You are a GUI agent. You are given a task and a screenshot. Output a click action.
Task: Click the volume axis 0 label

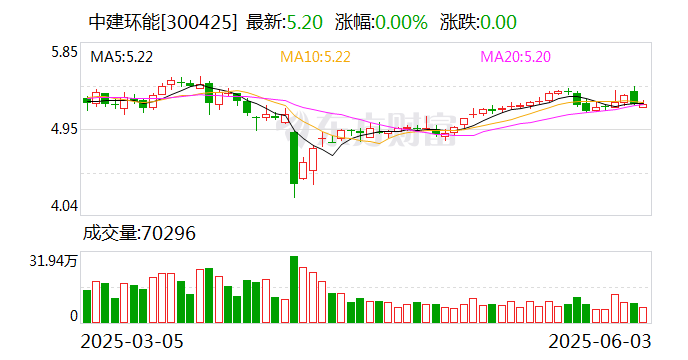(x=74, y=316)
